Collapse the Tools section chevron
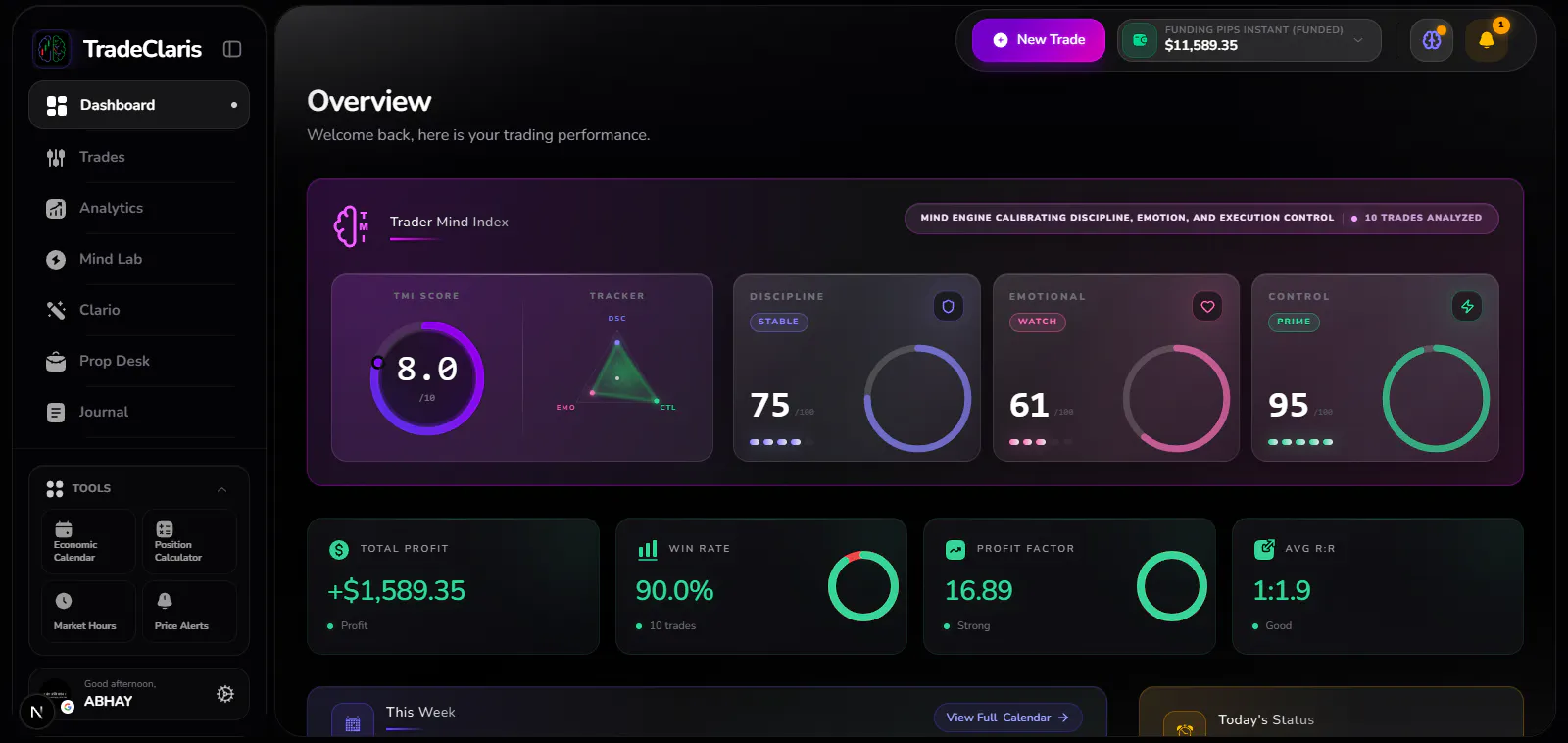 tap(222, 488)
